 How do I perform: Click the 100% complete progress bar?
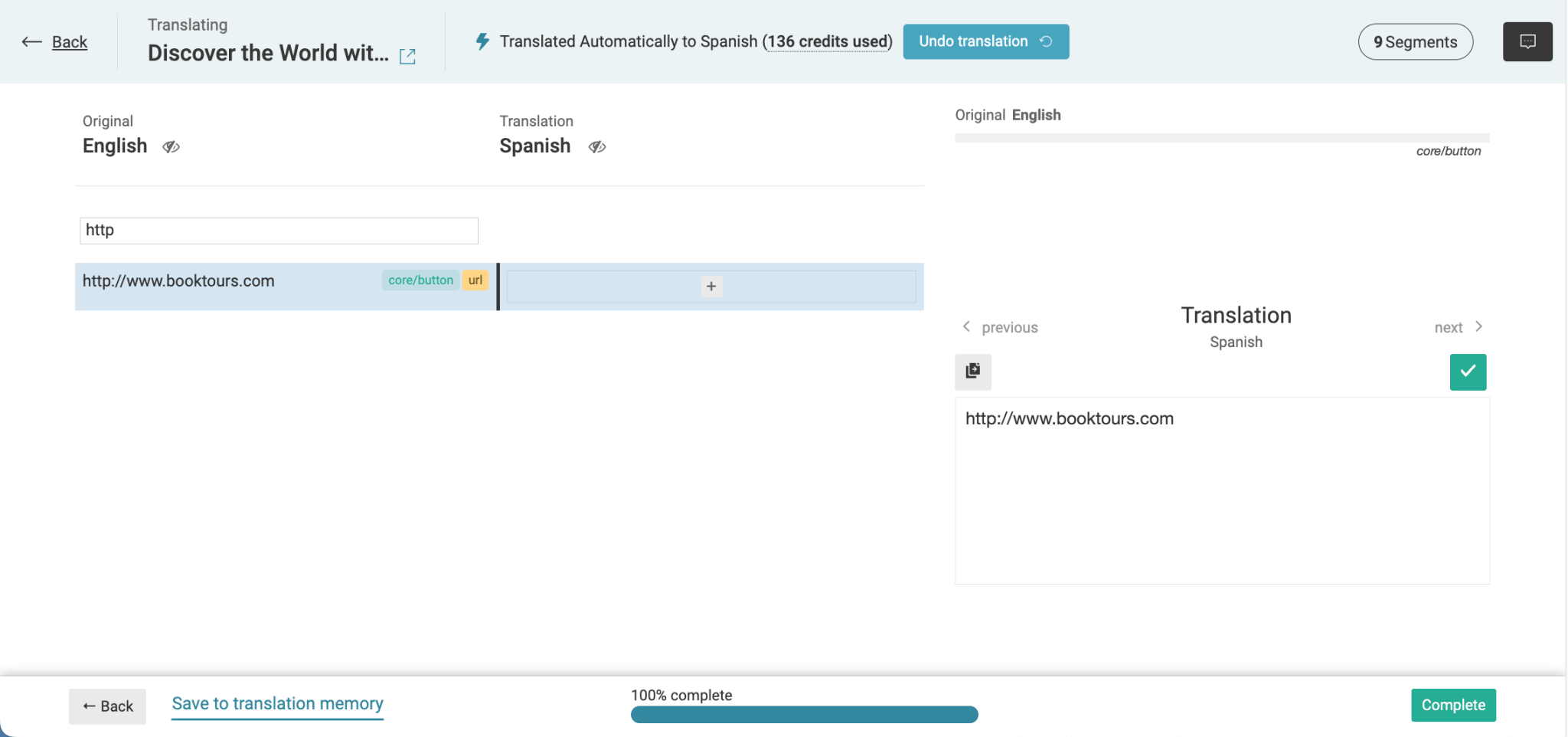point(804,713)
